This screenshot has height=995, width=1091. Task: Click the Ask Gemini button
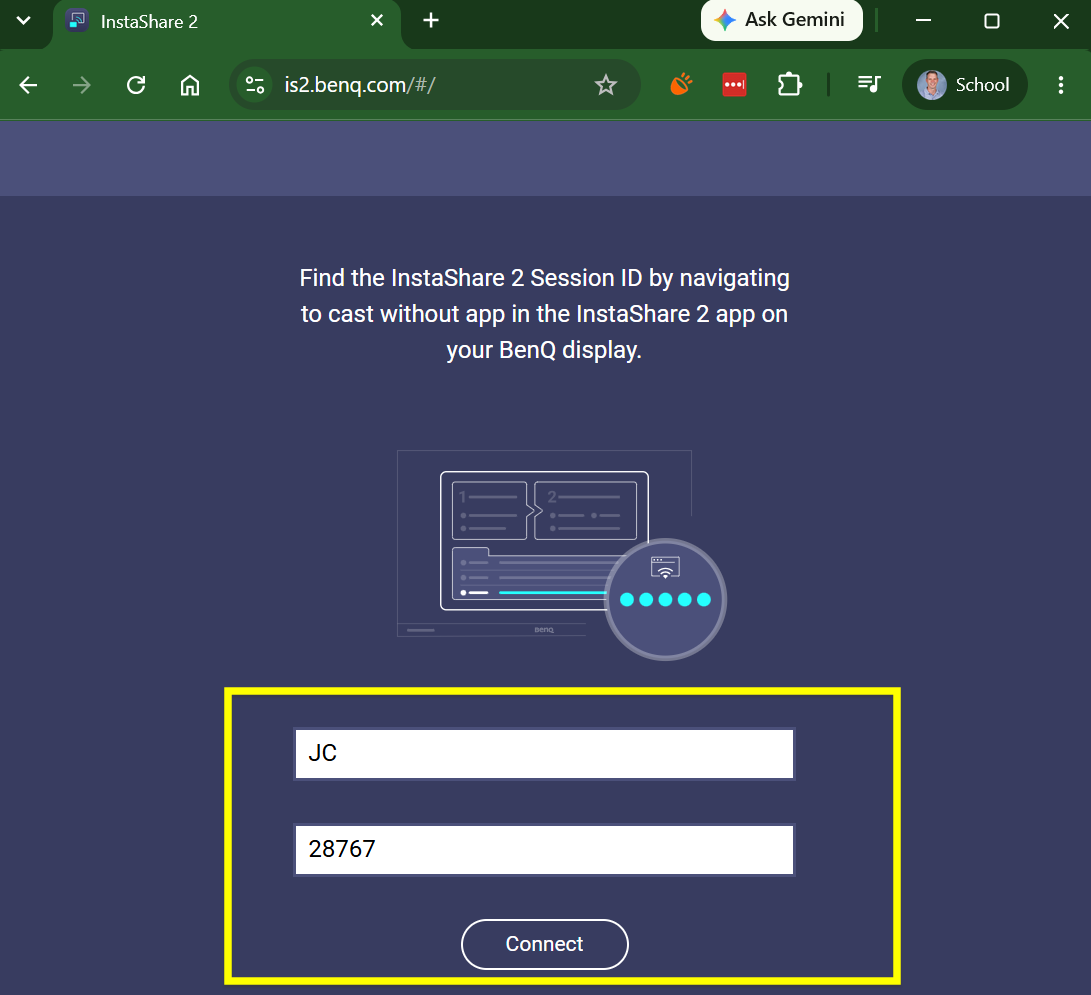click(781, 20)
